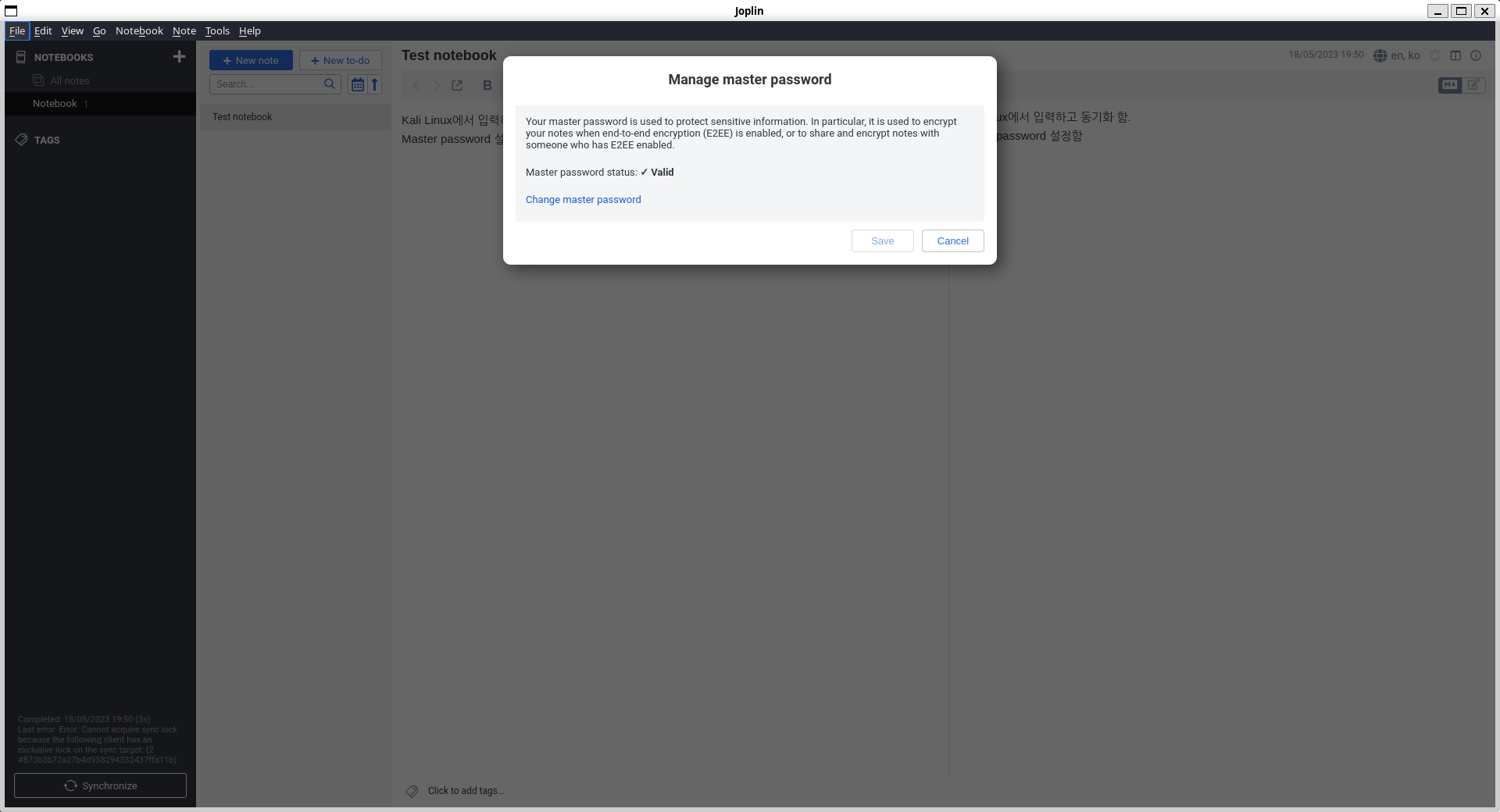Open the File menu
Image resolution: width=1500 pixels, height=812 pixels.
pyautogui.click(x=17, y=30)
